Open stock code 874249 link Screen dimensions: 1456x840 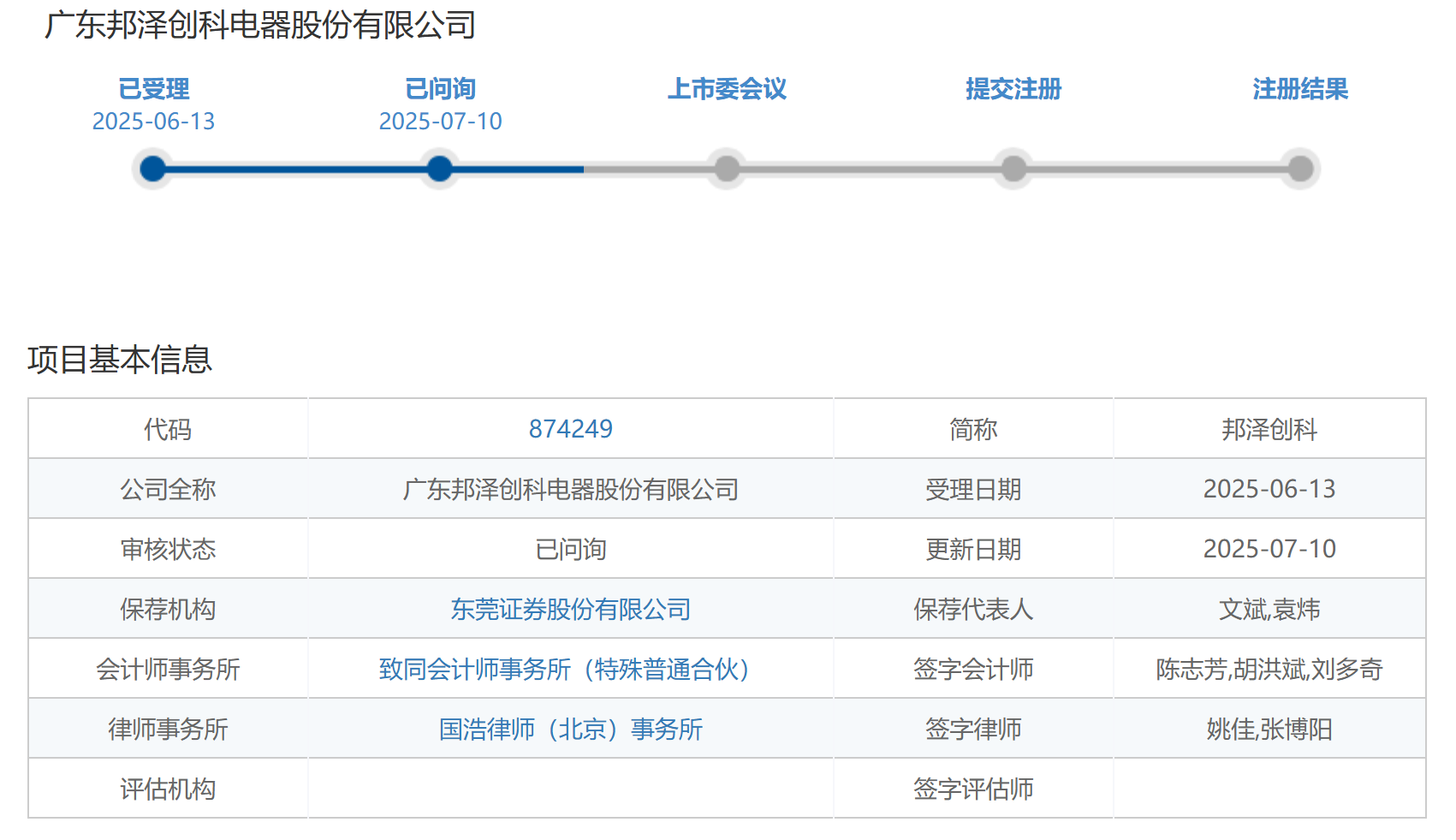pos(571,429)
